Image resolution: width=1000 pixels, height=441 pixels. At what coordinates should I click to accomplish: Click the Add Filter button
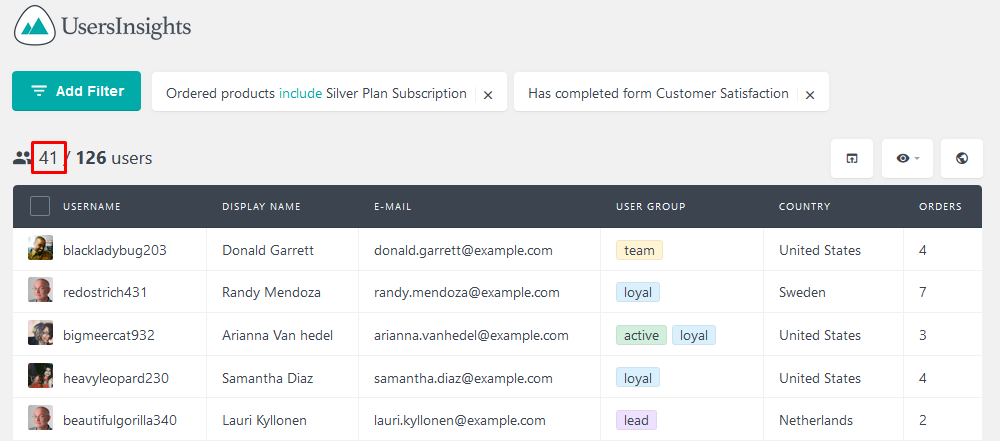coord(77,91)
